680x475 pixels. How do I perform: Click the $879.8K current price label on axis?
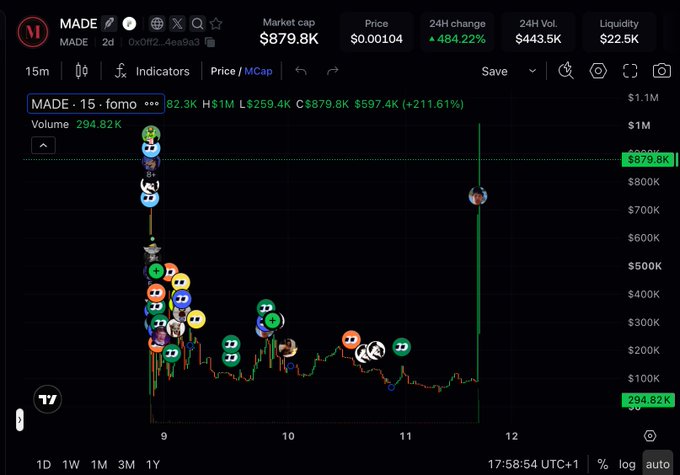tap(648, 160)
